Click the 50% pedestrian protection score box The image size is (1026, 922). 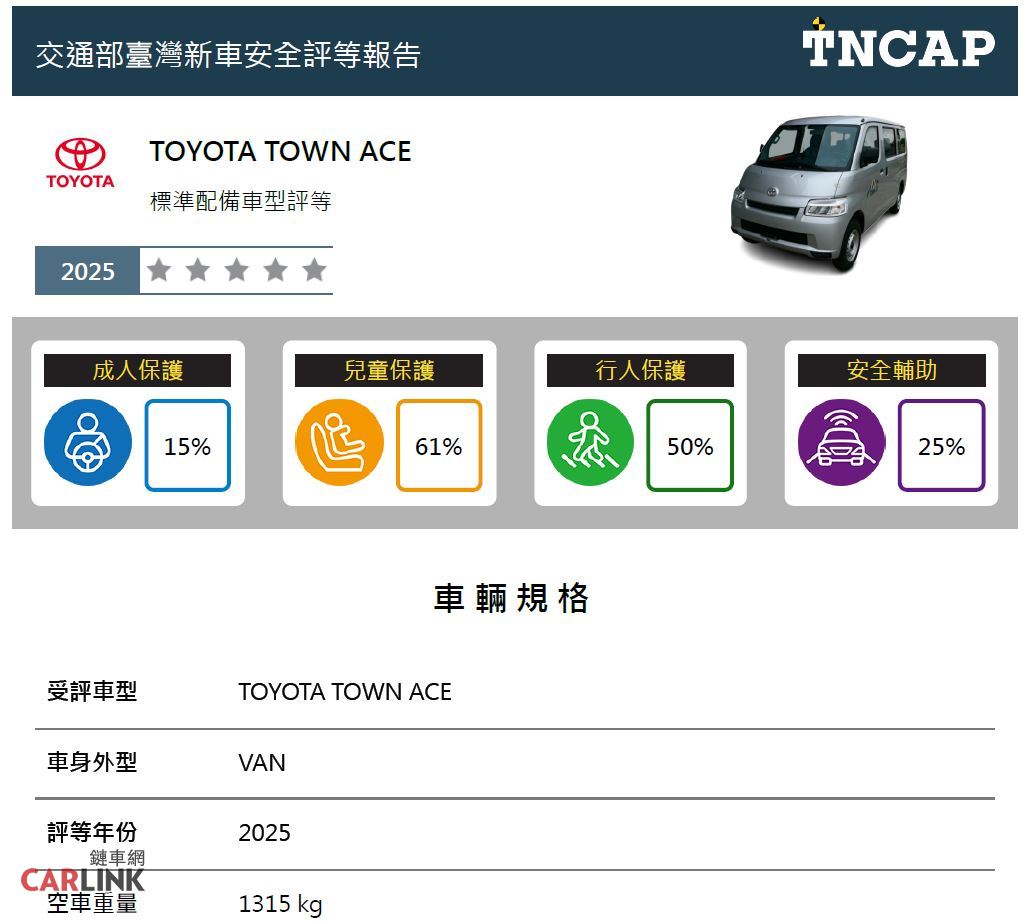click(690, 446)
